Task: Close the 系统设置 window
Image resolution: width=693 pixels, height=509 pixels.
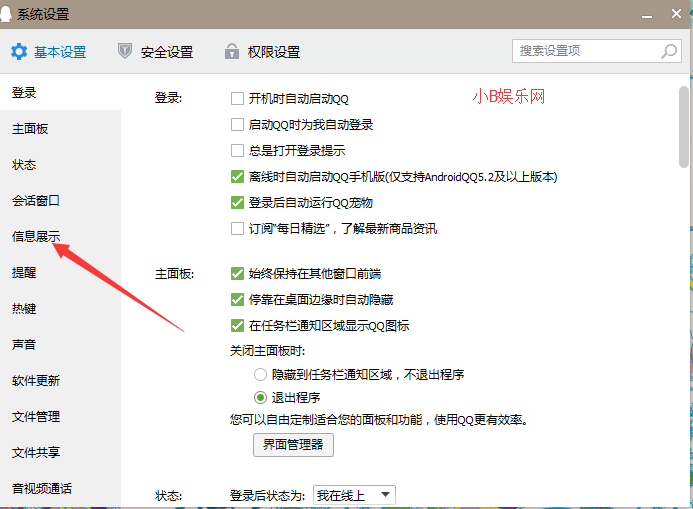Action: [676, 14]
